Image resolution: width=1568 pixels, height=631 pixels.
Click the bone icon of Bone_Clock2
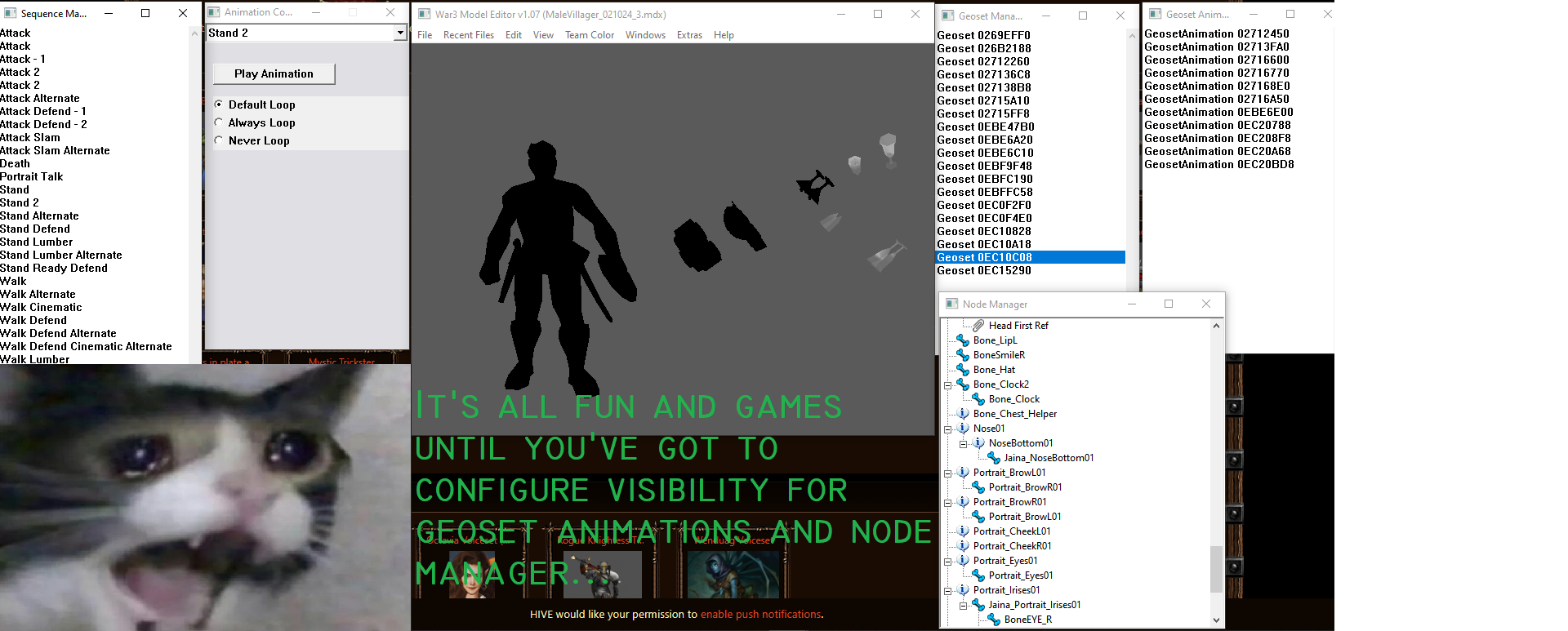click(963, 384)
